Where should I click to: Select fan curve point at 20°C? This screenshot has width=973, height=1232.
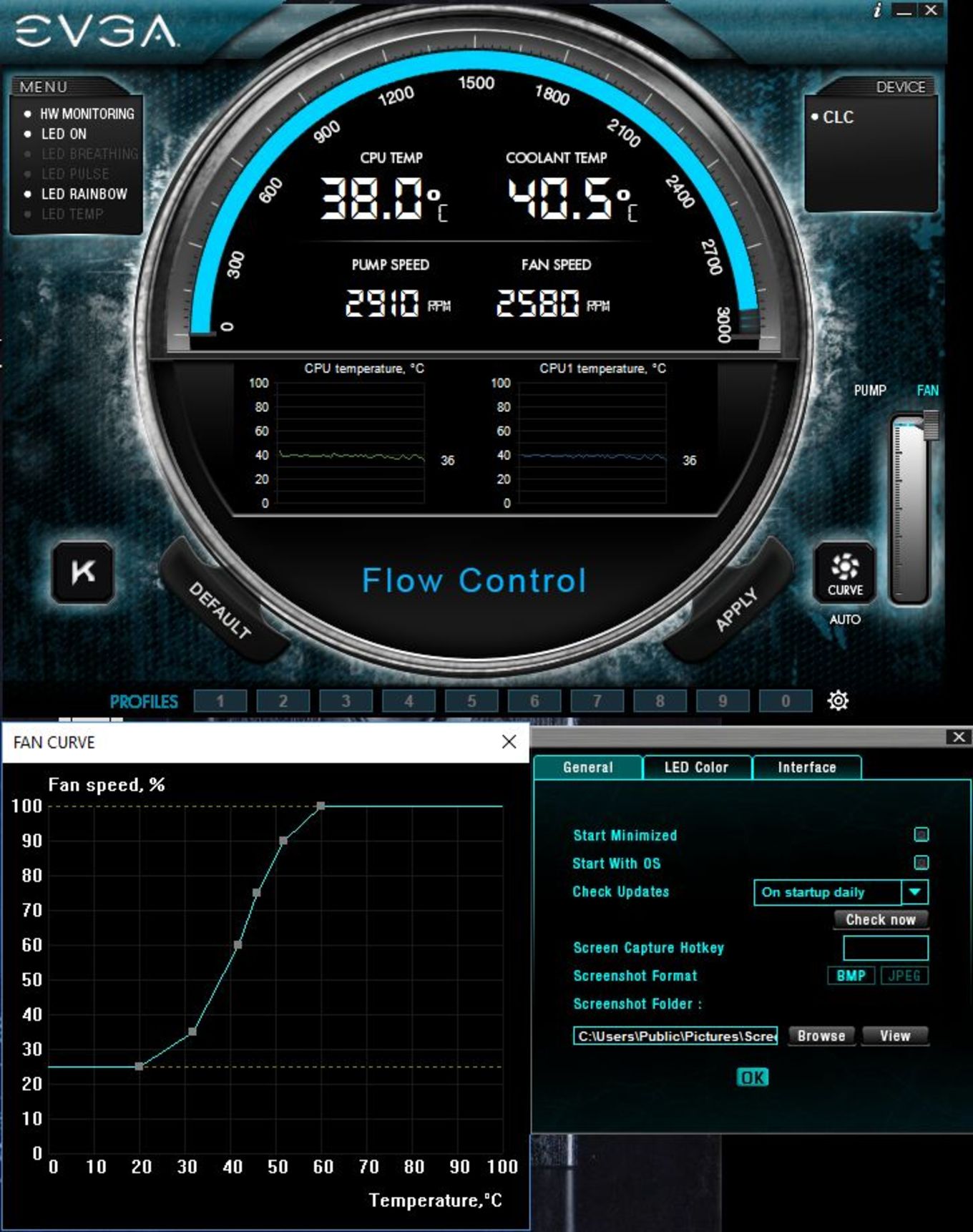coord(139,1067)
